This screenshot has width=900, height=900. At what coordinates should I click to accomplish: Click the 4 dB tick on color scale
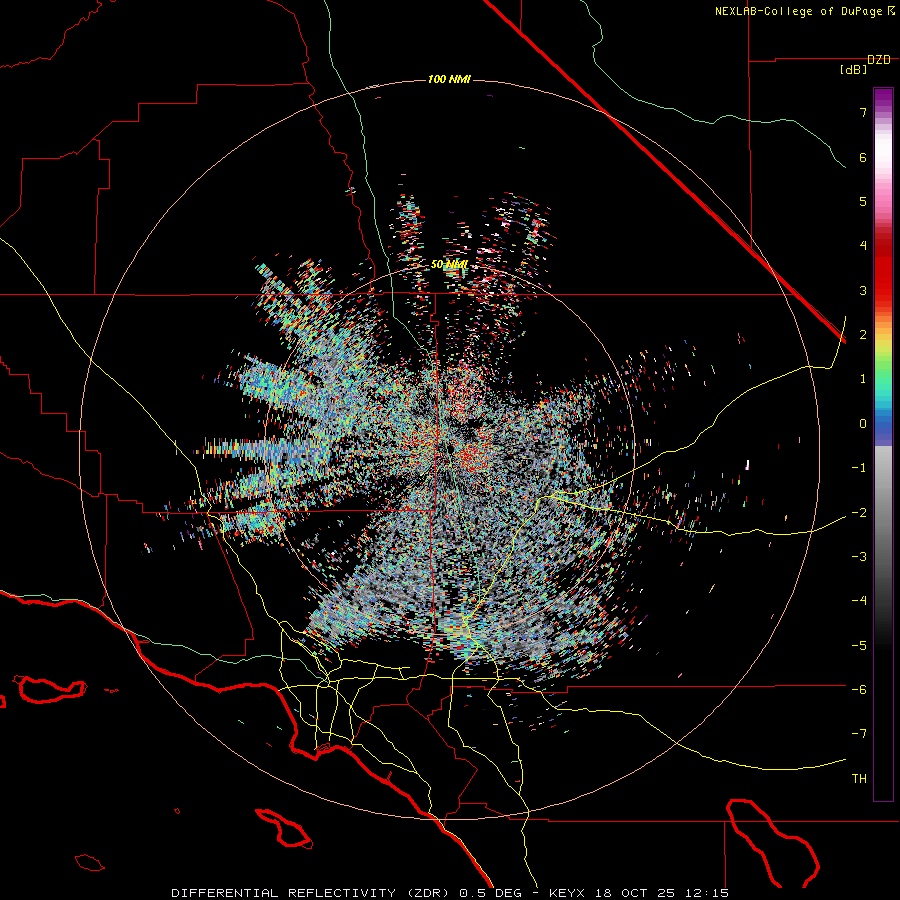coord(863,246)
